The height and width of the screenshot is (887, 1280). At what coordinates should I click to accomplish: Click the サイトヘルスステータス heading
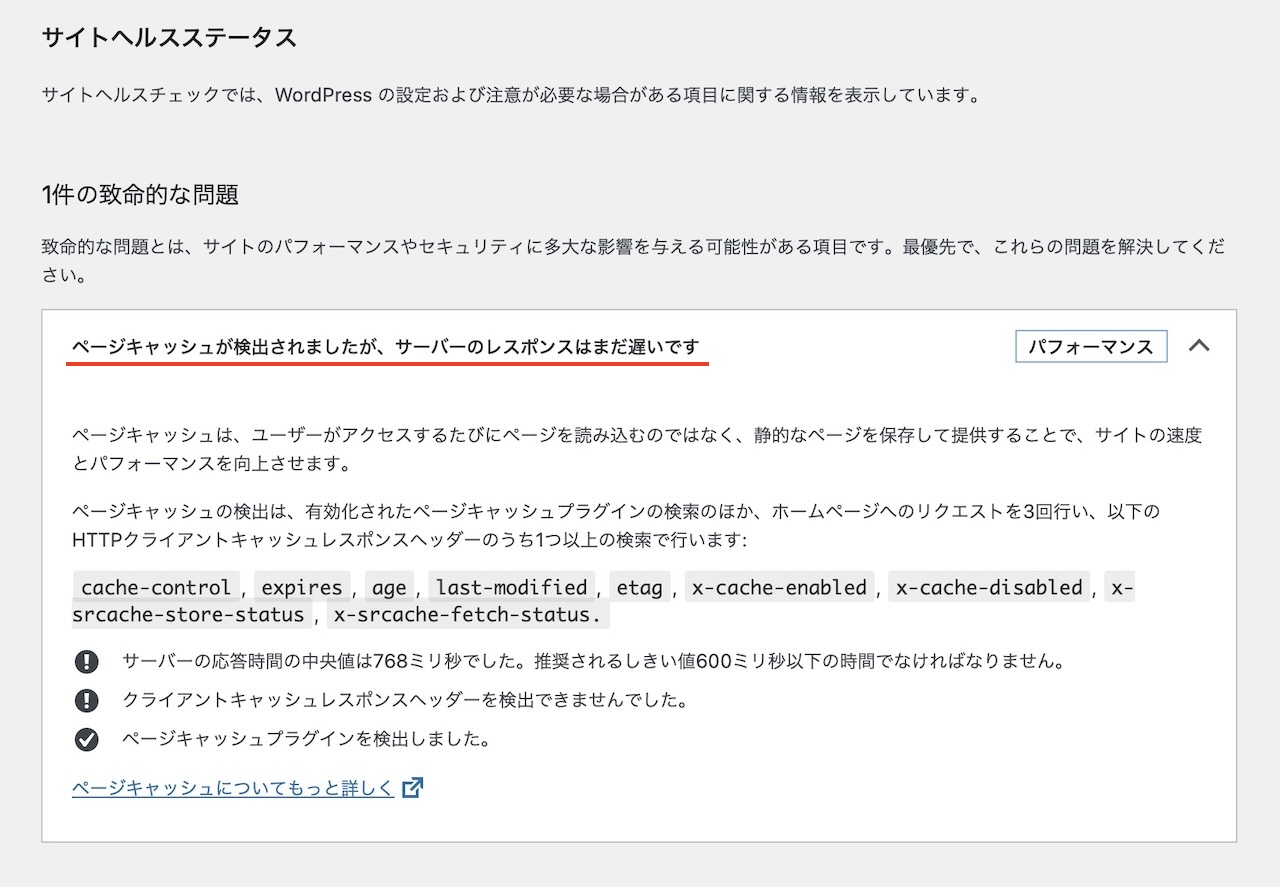tap(169, 38)
